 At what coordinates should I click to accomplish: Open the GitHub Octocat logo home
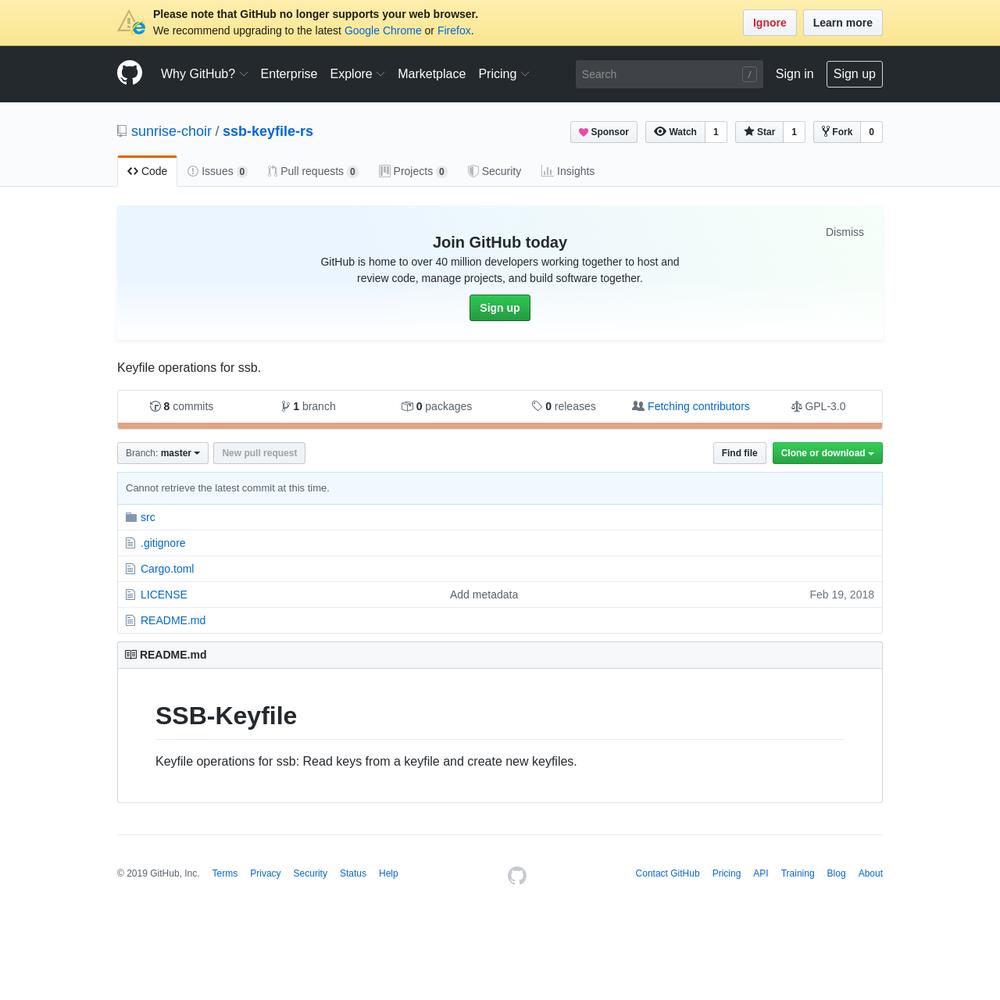129,73
